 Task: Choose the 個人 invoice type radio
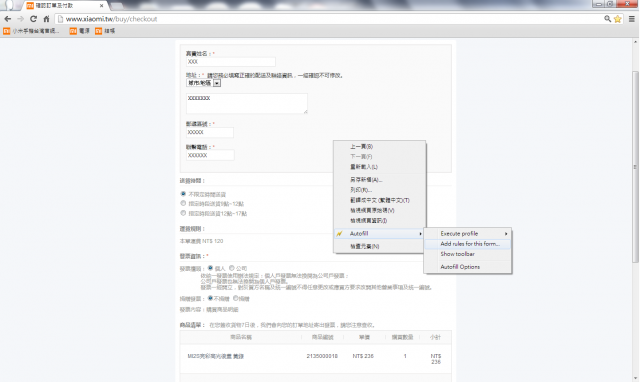tap(211, 268)
